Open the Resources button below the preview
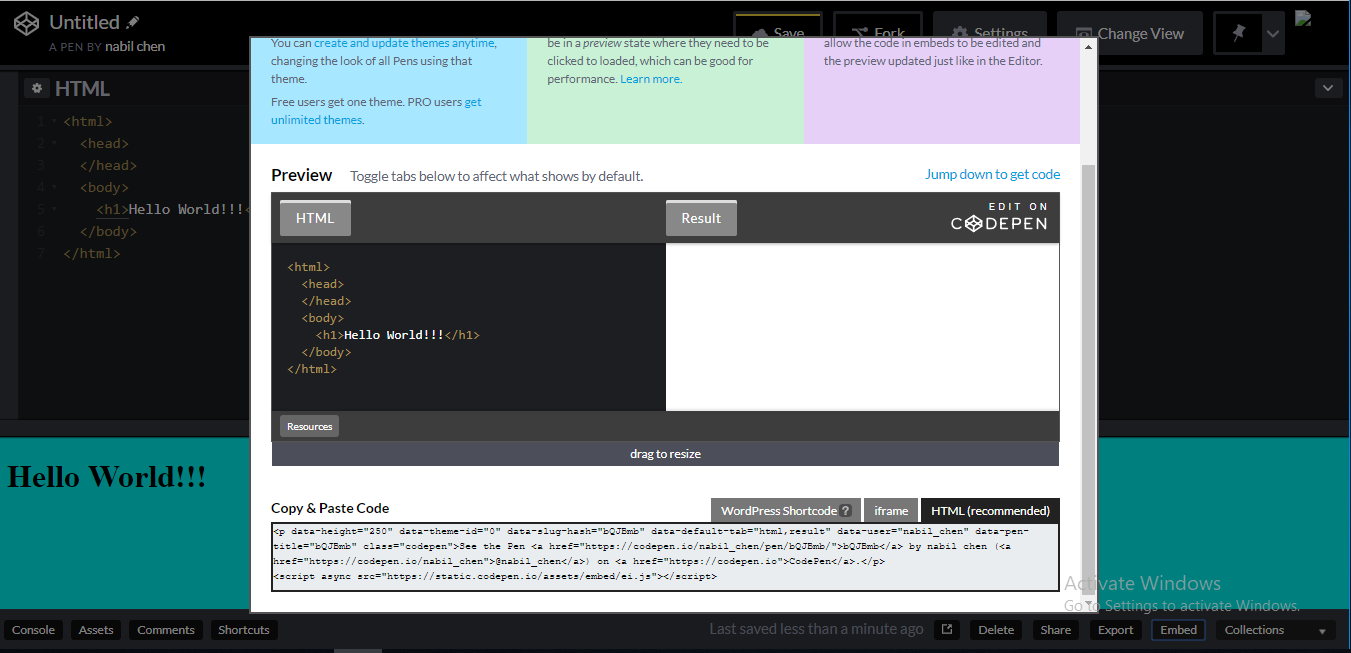Image resolution: width=1351 pixels, height=653 pixels. pyautogui.click(x=308, y=425)
